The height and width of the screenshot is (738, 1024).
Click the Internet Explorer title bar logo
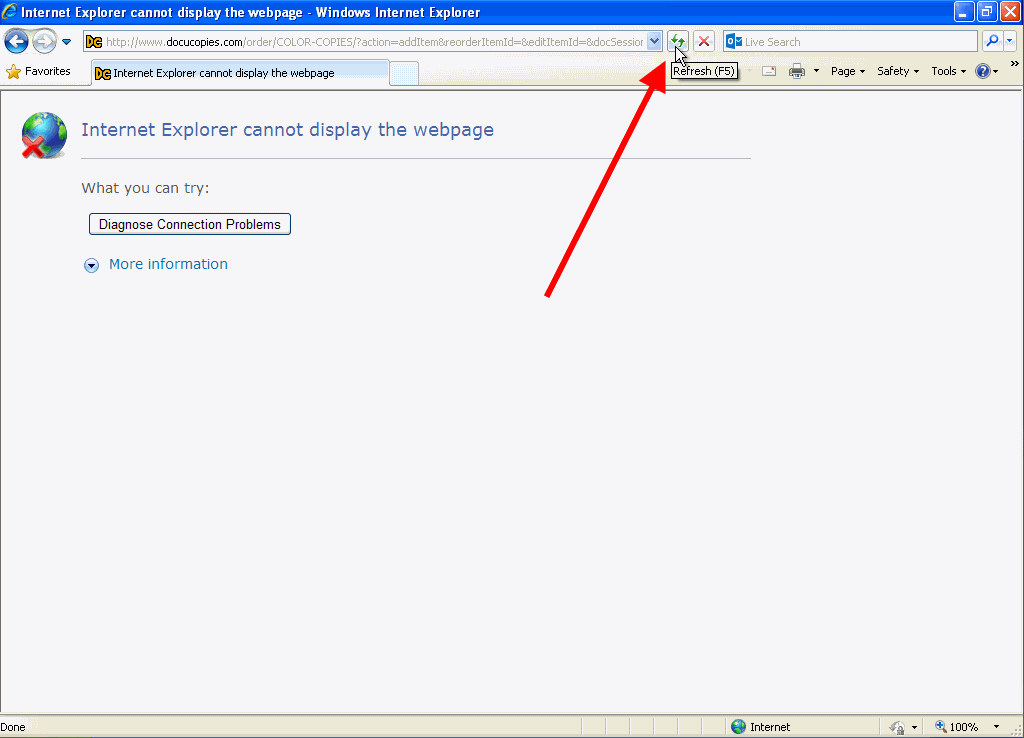[x=9, y=12]
